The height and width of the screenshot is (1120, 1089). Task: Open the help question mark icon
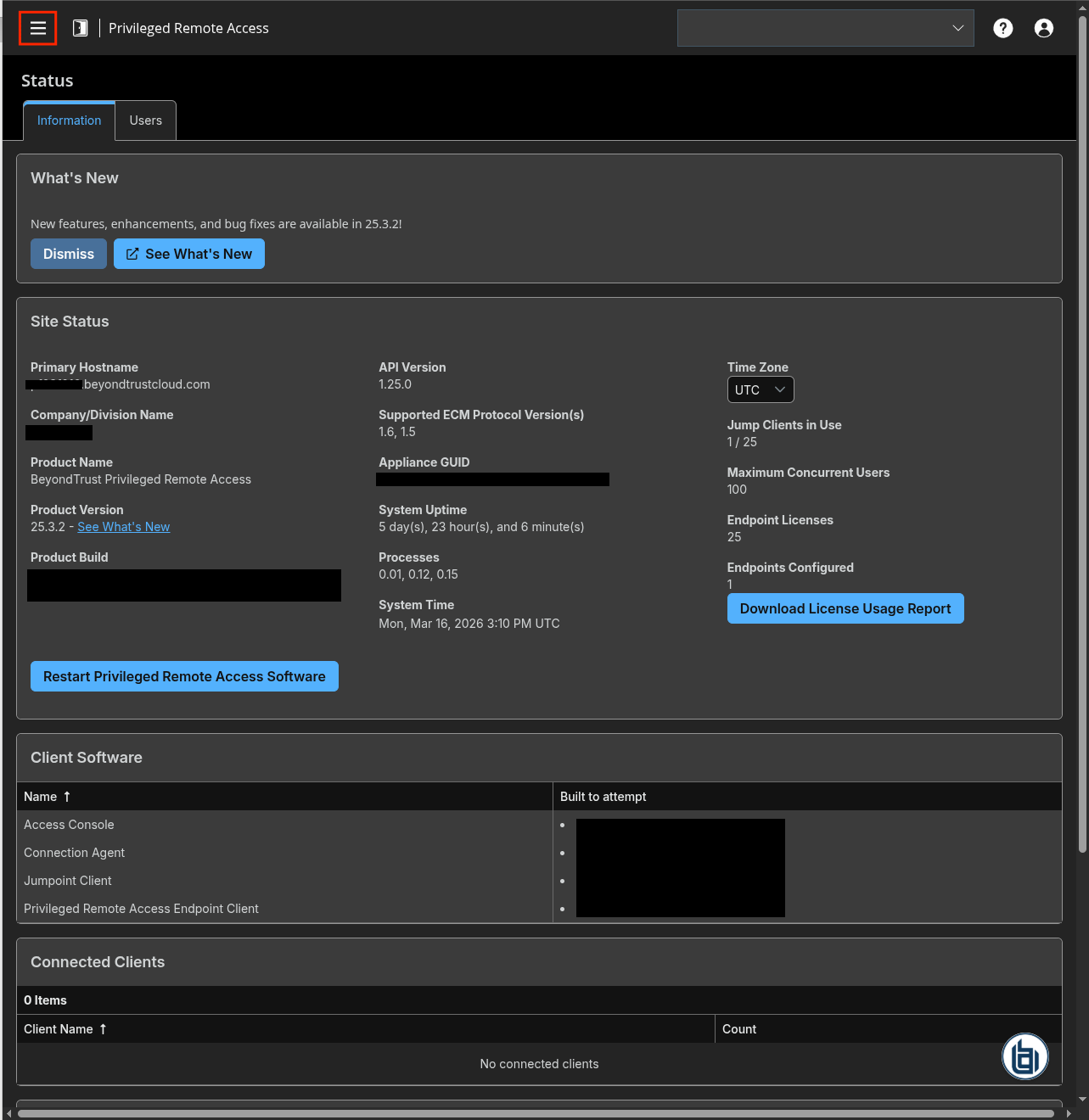[1002, 28]
